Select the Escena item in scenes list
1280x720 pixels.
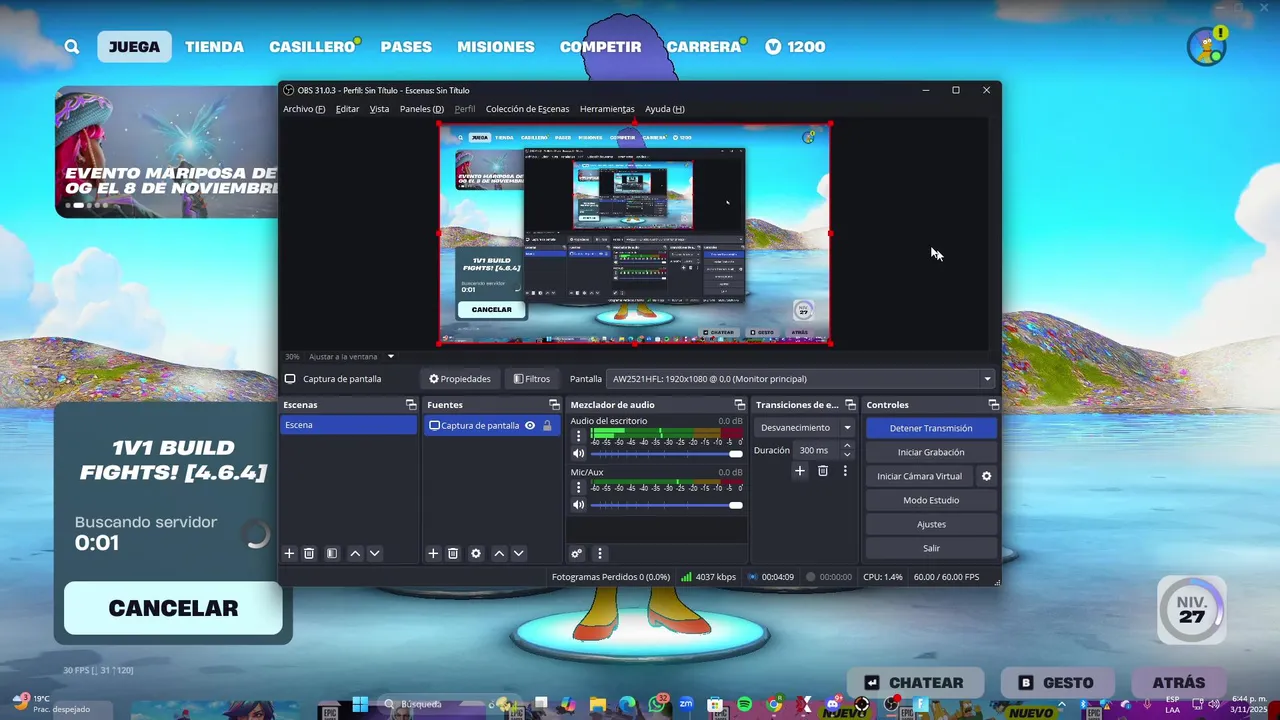348,425
